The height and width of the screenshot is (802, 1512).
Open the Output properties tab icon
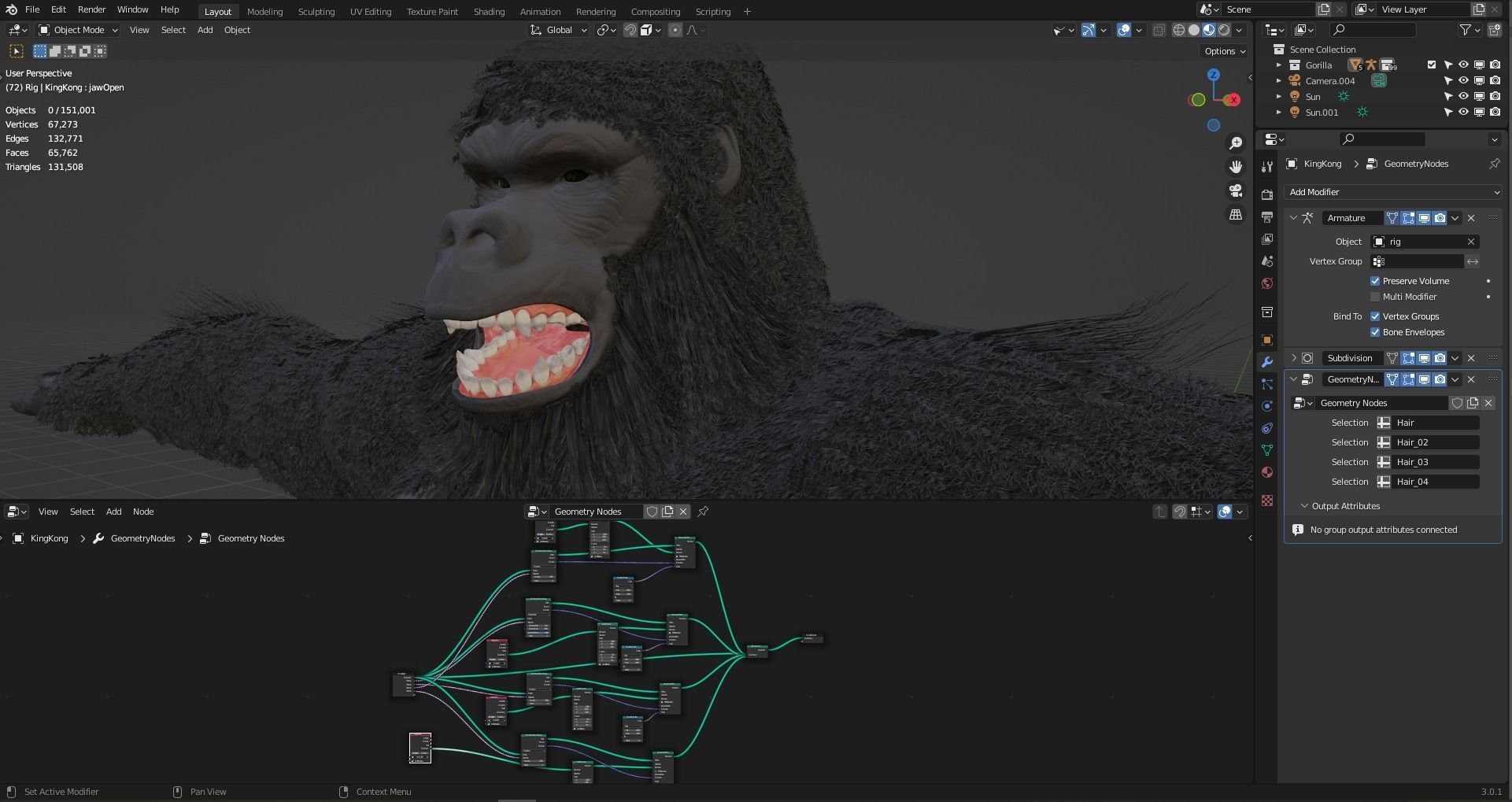(x=1267, y=216)
